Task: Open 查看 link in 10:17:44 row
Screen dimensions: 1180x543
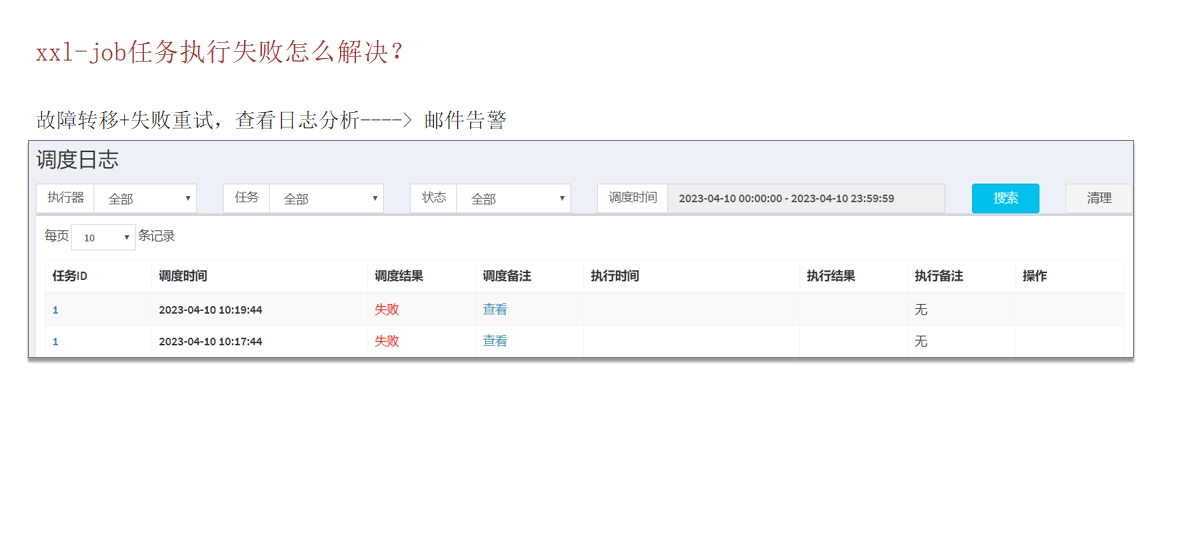Action: (494, 341)
